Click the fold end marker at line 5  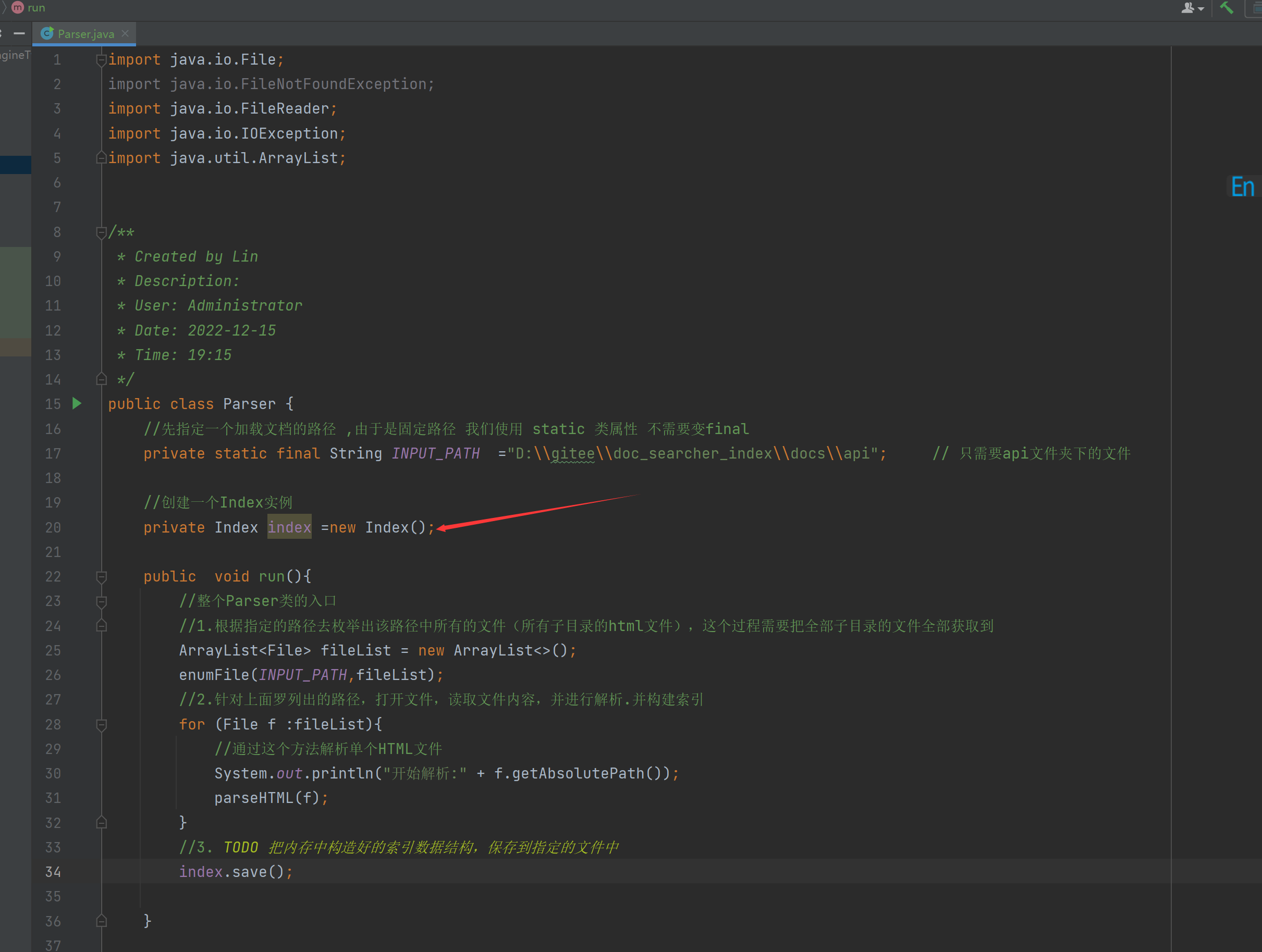(x=102, y=157)
